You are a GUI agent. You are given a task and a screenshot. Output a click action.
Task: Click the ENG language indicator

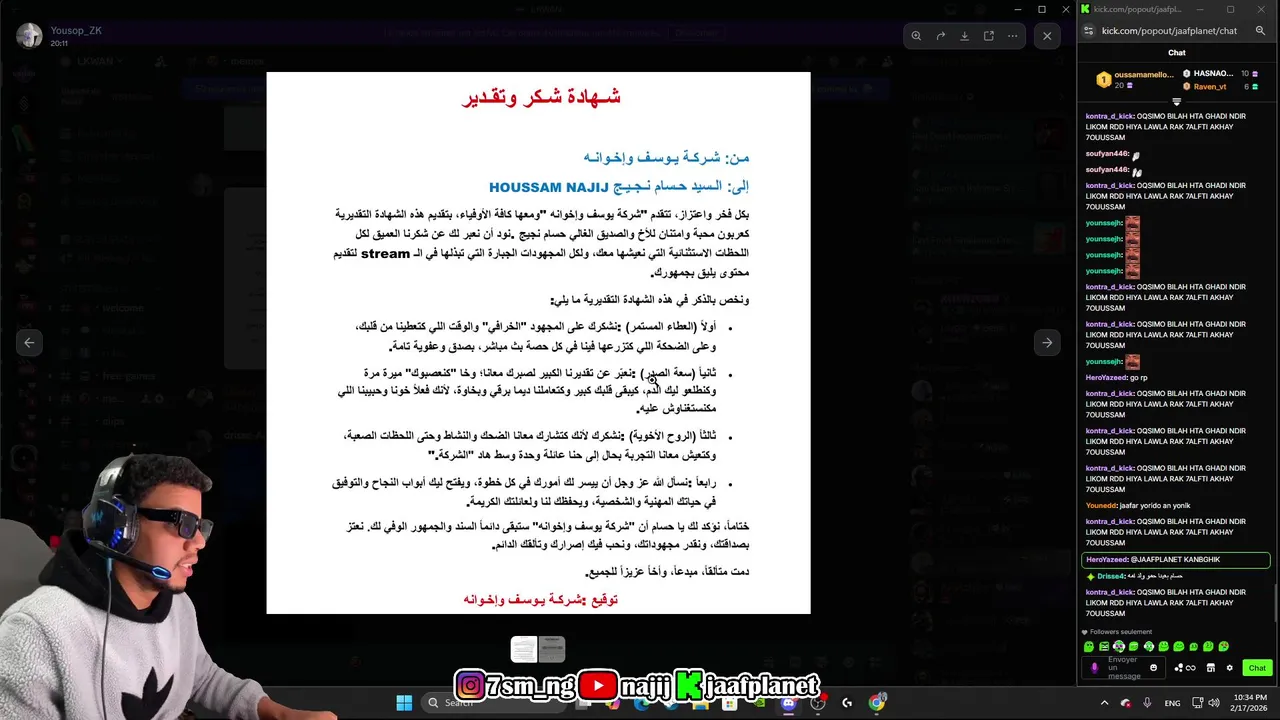(1172, 703)
